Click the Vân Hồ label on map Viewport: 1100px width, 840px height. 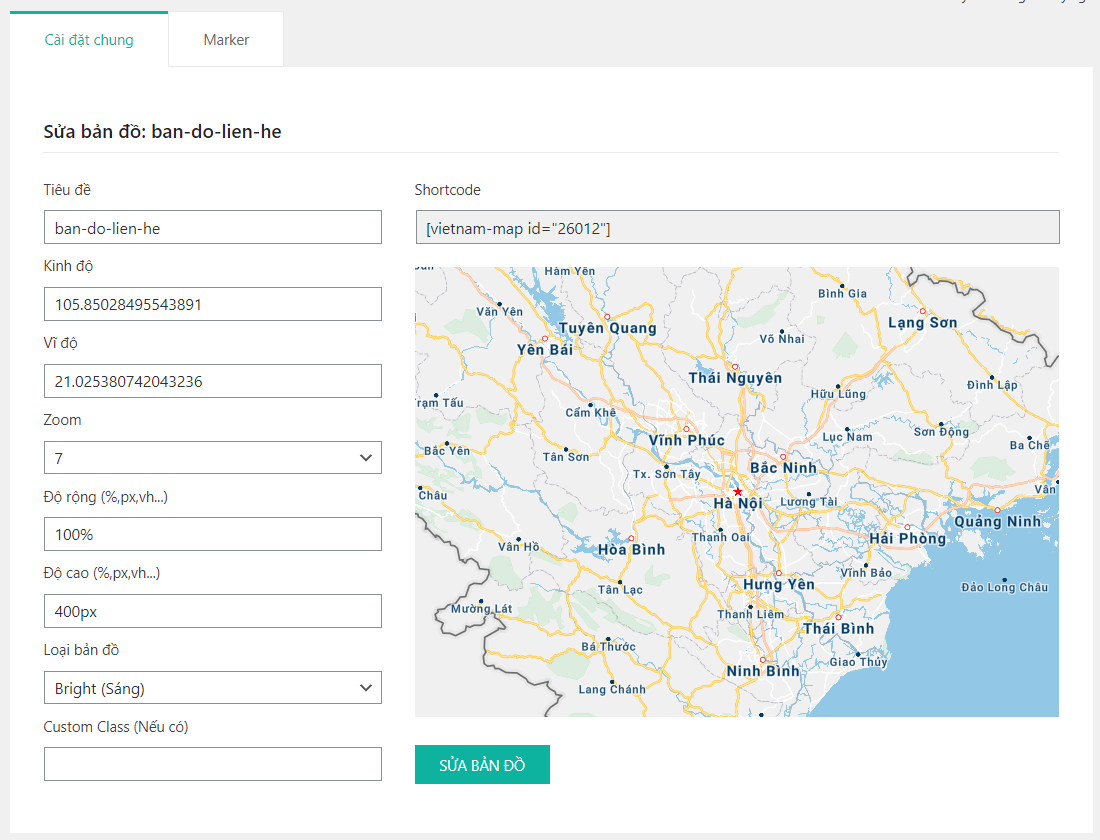tap(518, 547)
